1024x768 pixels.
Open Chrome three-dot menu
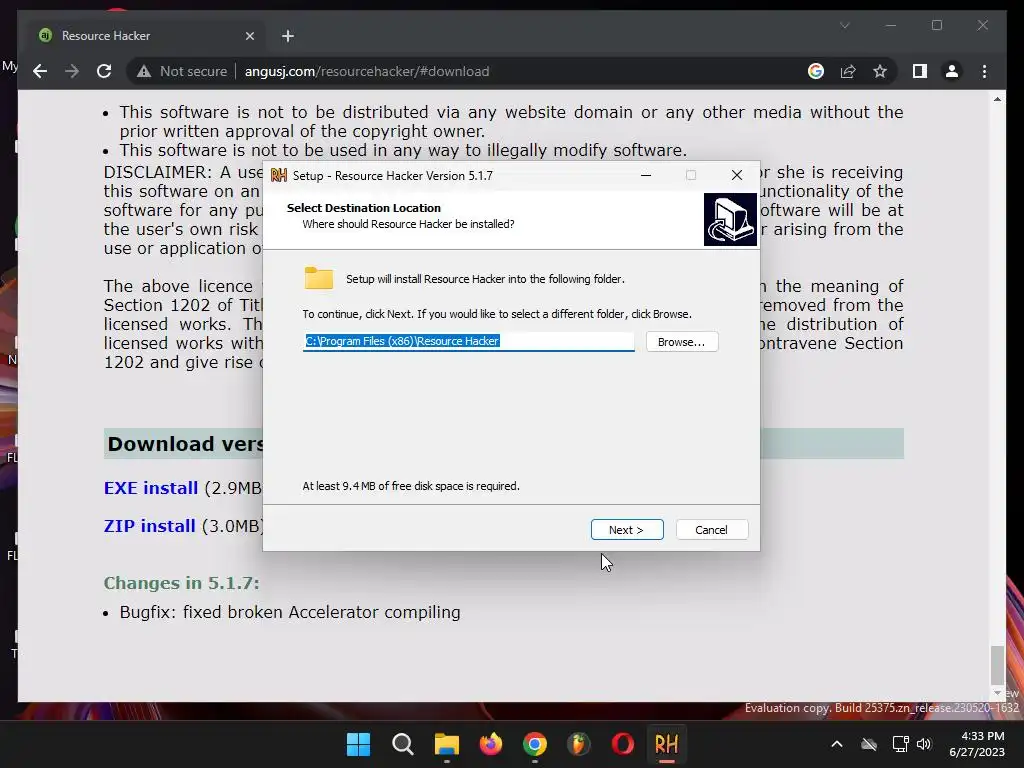984,71
